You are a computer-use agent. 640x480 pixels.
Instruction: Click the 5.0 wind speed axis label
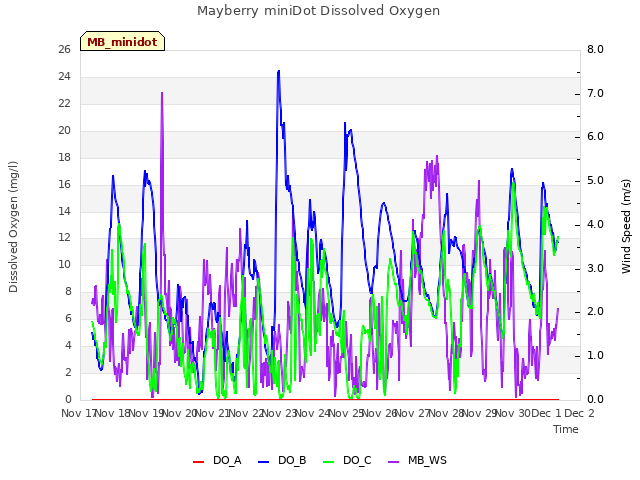(595, 180)
